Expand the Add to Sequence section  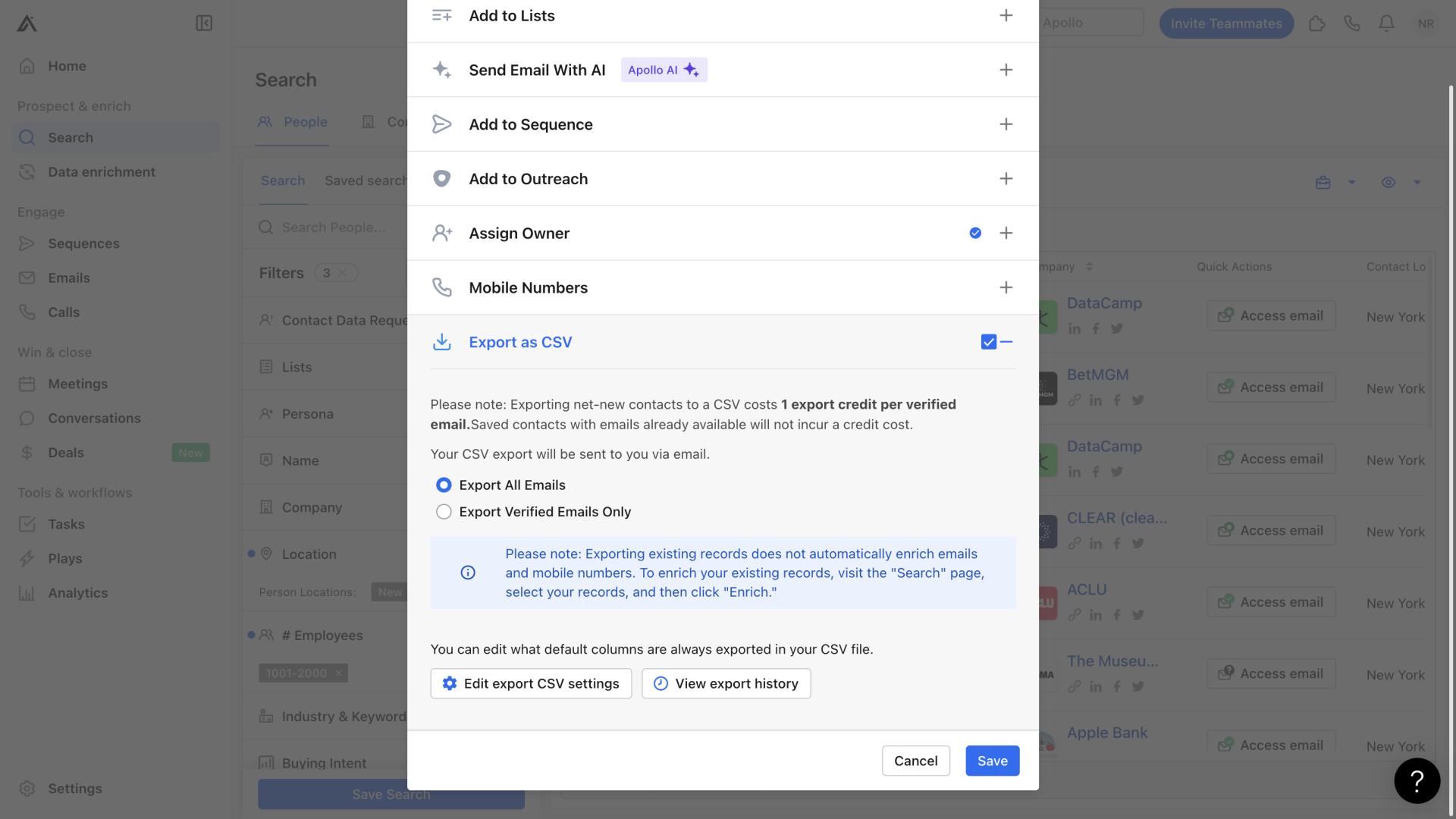[1006, 124]
